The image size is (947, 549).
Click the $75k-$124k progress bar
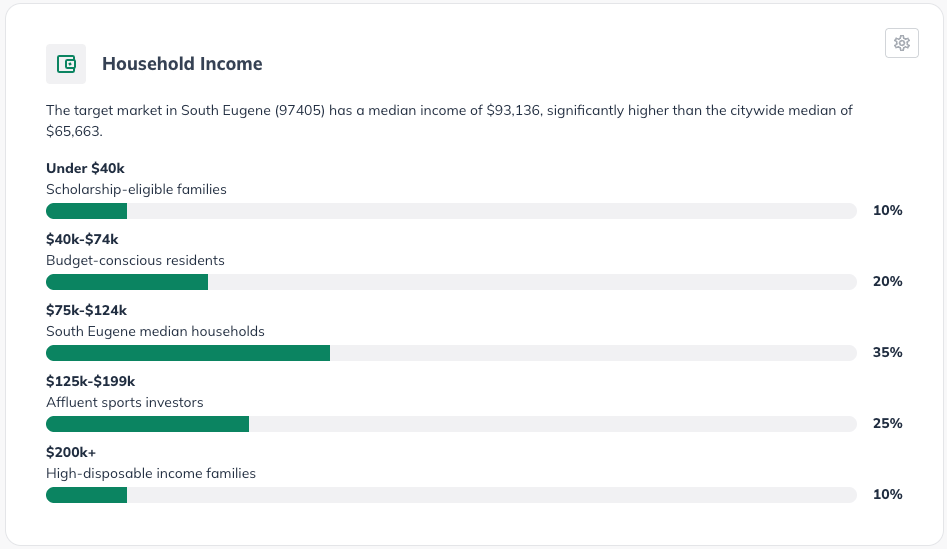click(x=451, y=353)
